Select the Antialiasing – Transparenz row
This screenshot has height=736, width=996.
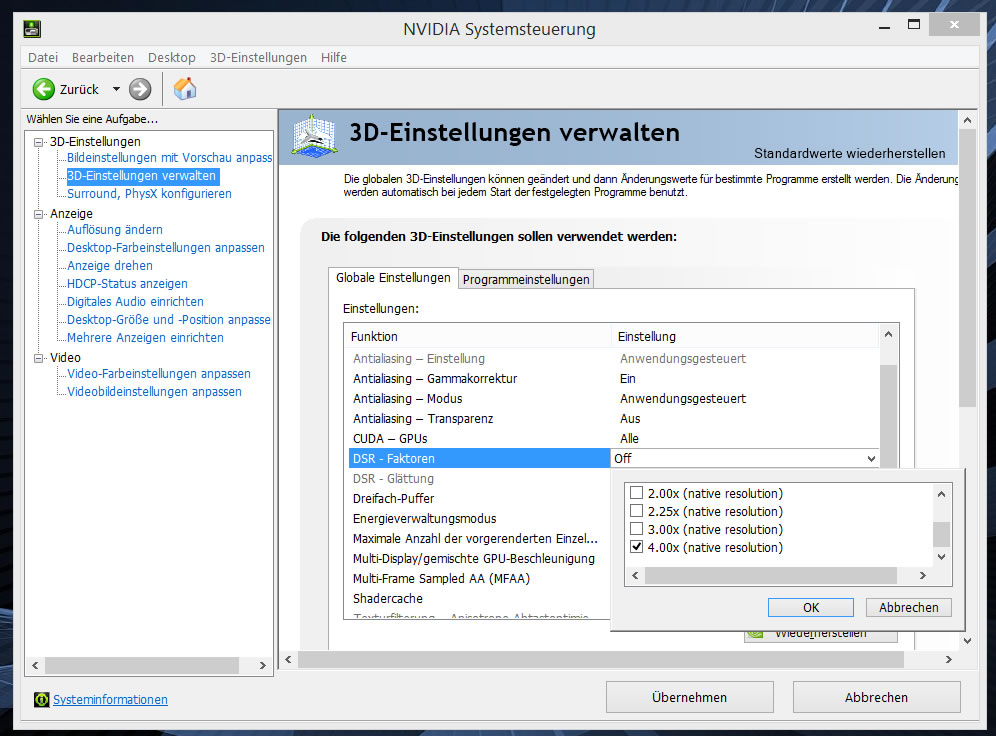(x=614, y=418)
